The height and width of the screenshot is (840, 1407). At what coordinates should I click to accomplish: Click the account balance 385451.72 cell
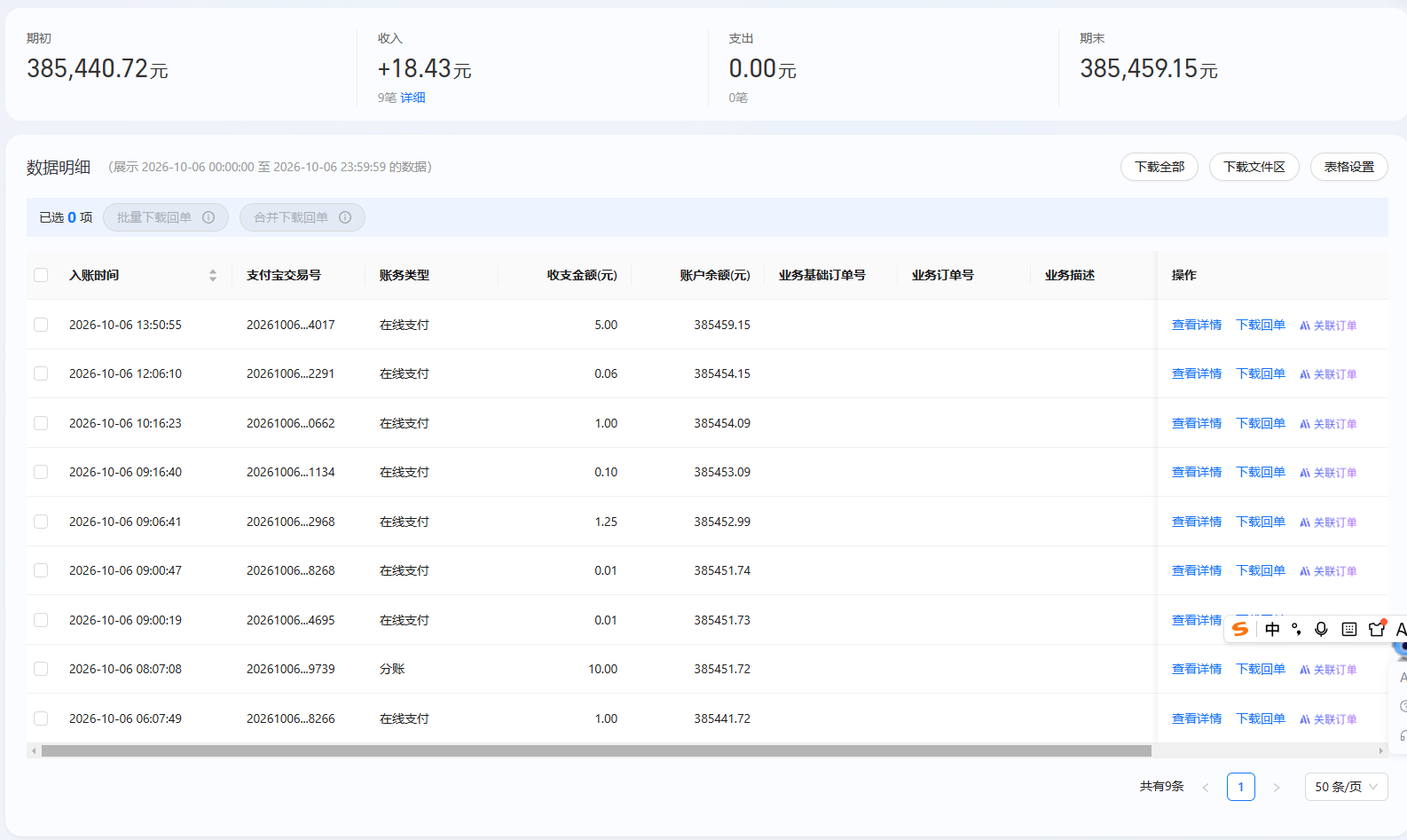coord(722,669)
